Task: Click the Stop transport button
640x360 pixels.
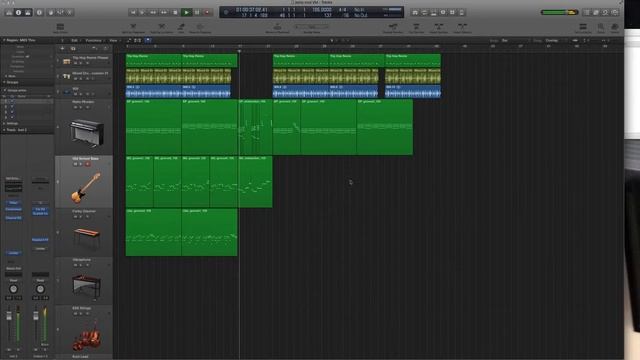Action: tap(175, 13)
